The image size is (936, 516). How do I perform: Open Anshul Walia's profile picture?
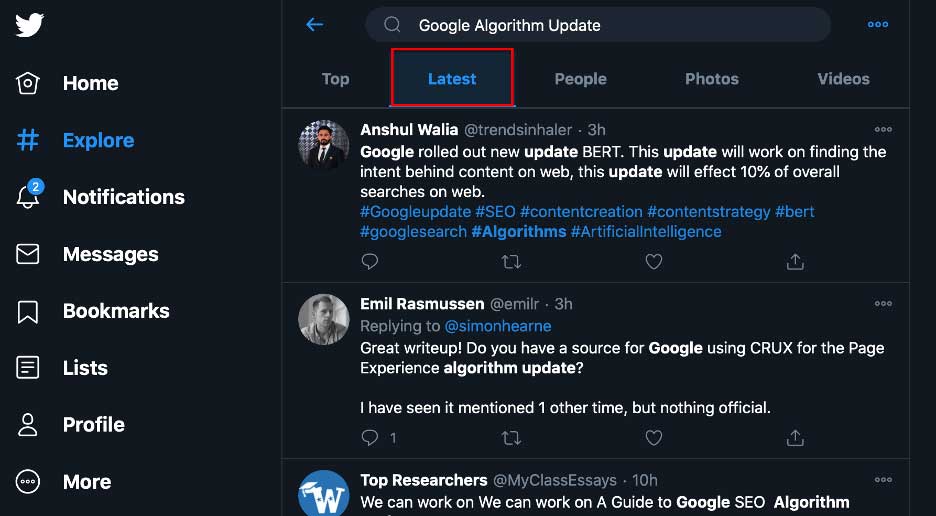[x=324, y=145]
